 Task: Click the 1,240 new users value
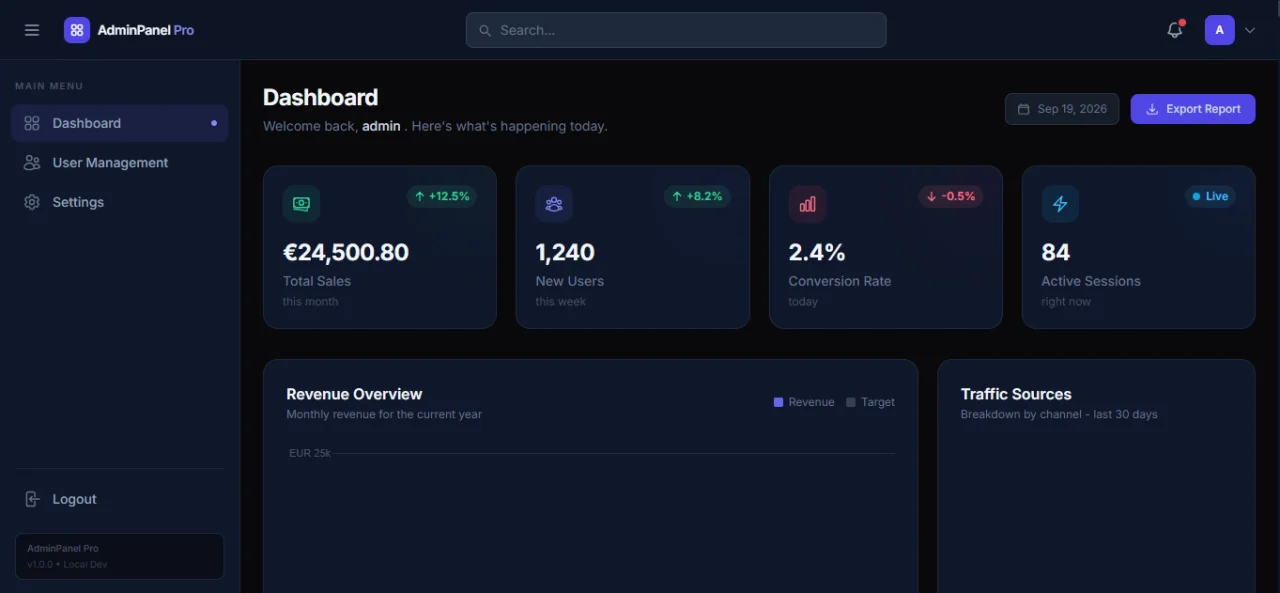(565, 252)
